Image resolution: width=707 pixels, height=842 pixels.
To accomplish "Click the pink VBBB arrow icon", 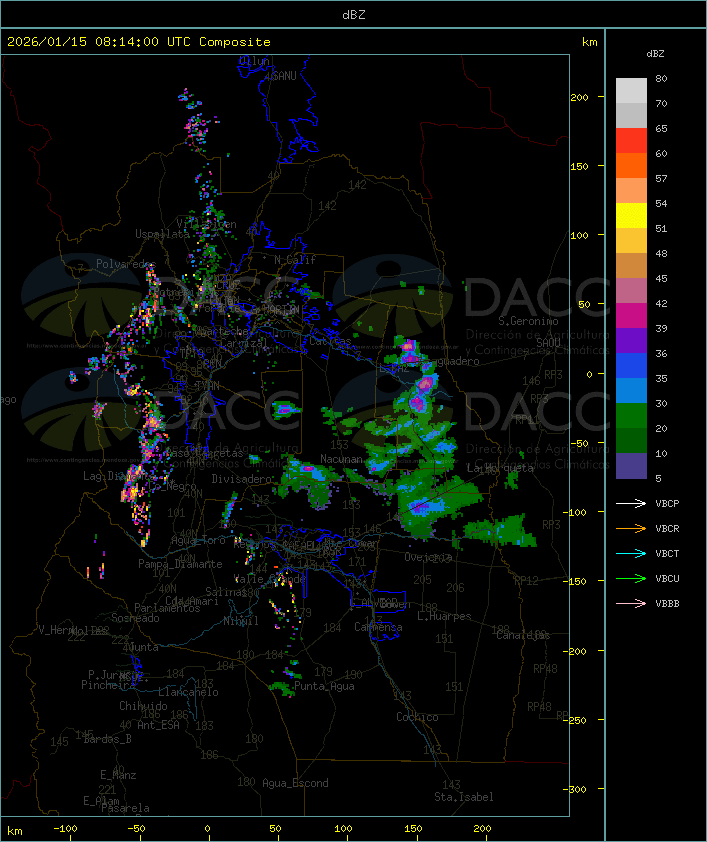I will tap(631, 604).
